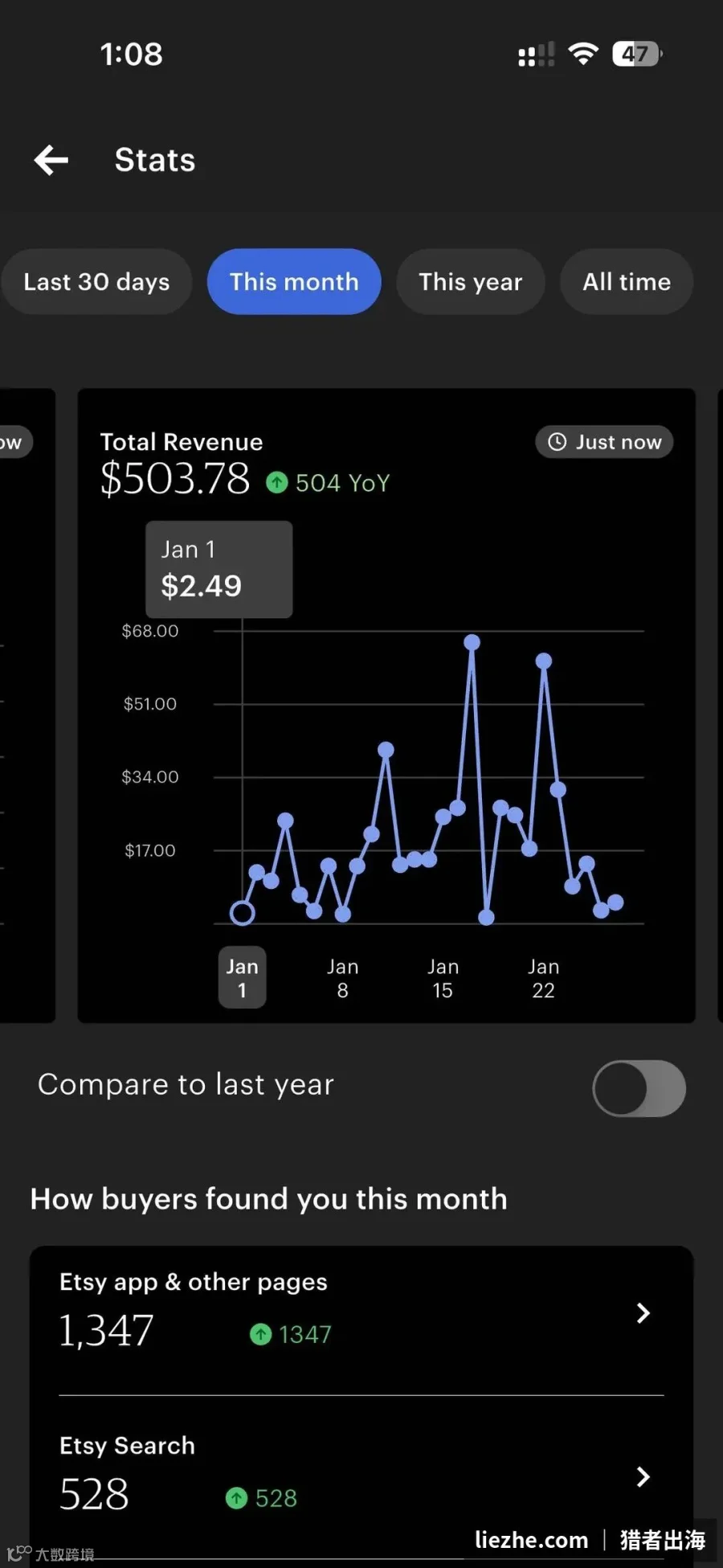
Task: Tap the back arrow icon
Action: [51, 160]
